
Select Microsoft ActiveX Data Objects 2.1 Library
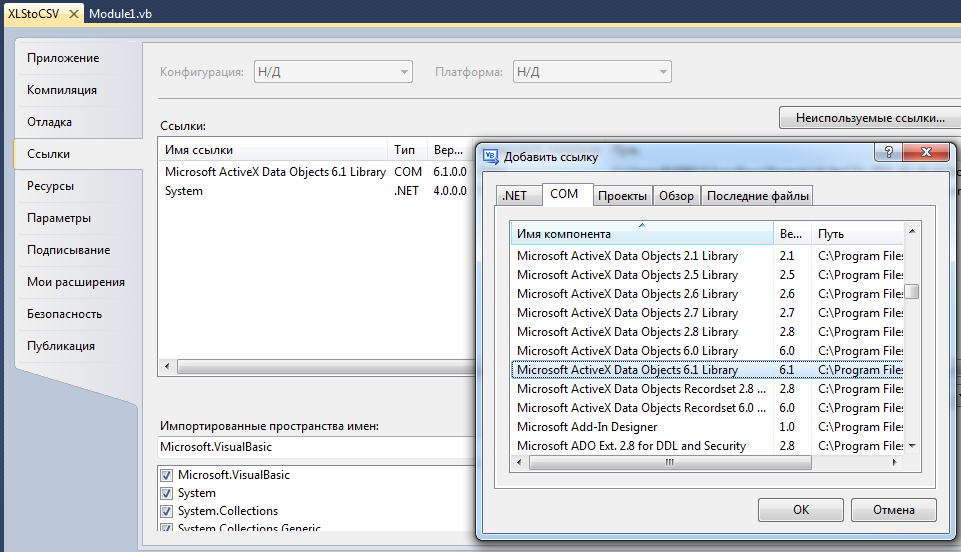pos(707,256)
